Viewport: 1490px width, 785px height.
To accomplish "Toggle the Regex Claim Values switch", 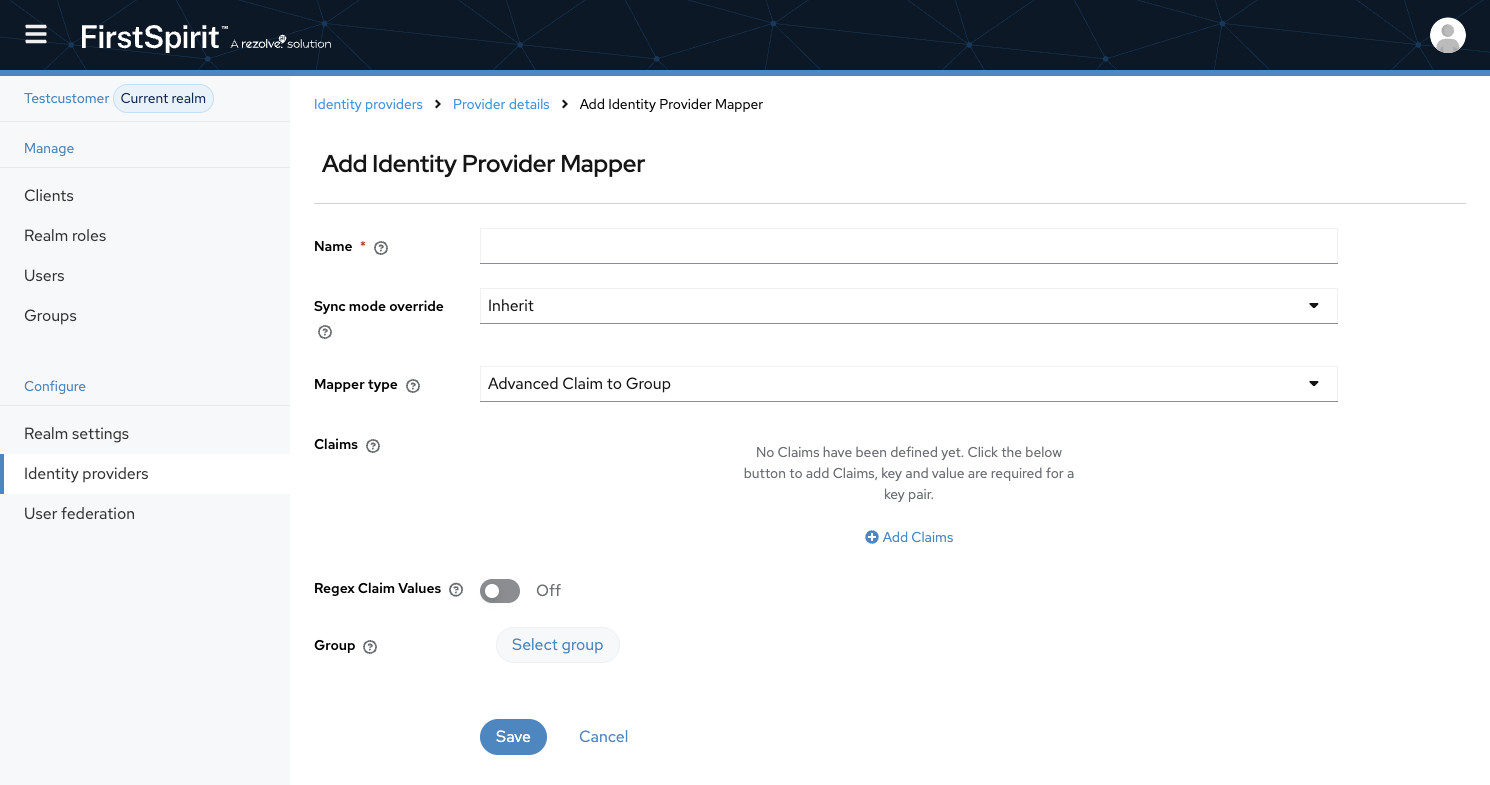I will (x=500, y=591).
